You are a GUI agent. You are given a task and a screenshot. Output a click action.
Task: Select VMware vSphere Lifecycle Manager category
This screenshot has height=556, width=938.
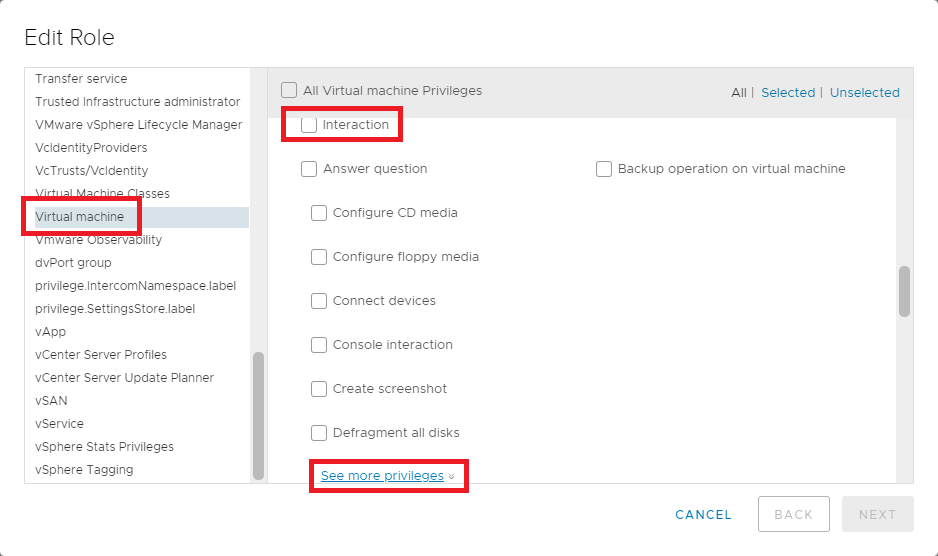138,125
